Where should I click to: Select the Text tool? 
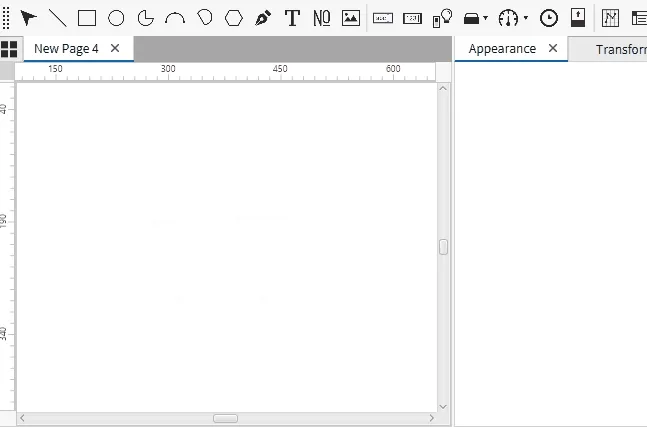click(x=292, y=18)
